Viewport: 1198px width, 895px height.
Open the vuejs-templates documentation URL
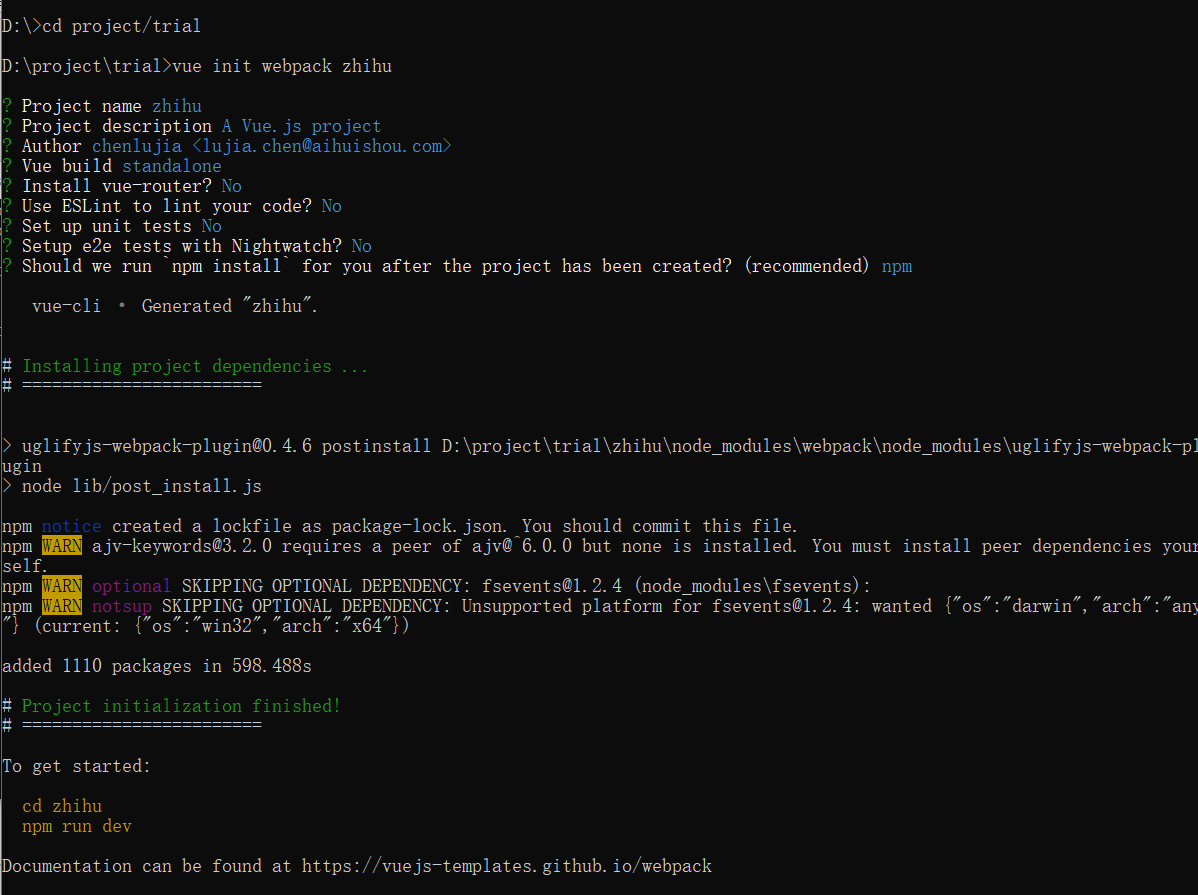point(506,866)
